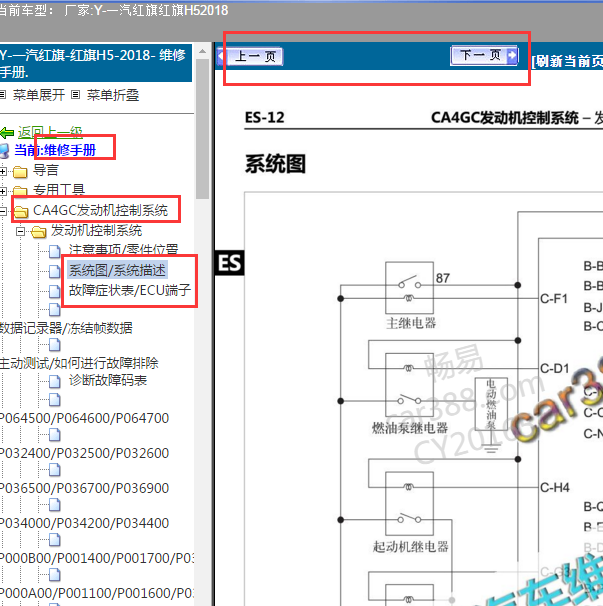The image size is (603, 606).
Task: Click 菜单折叠 to collapse menu
Action: point(112,95)
